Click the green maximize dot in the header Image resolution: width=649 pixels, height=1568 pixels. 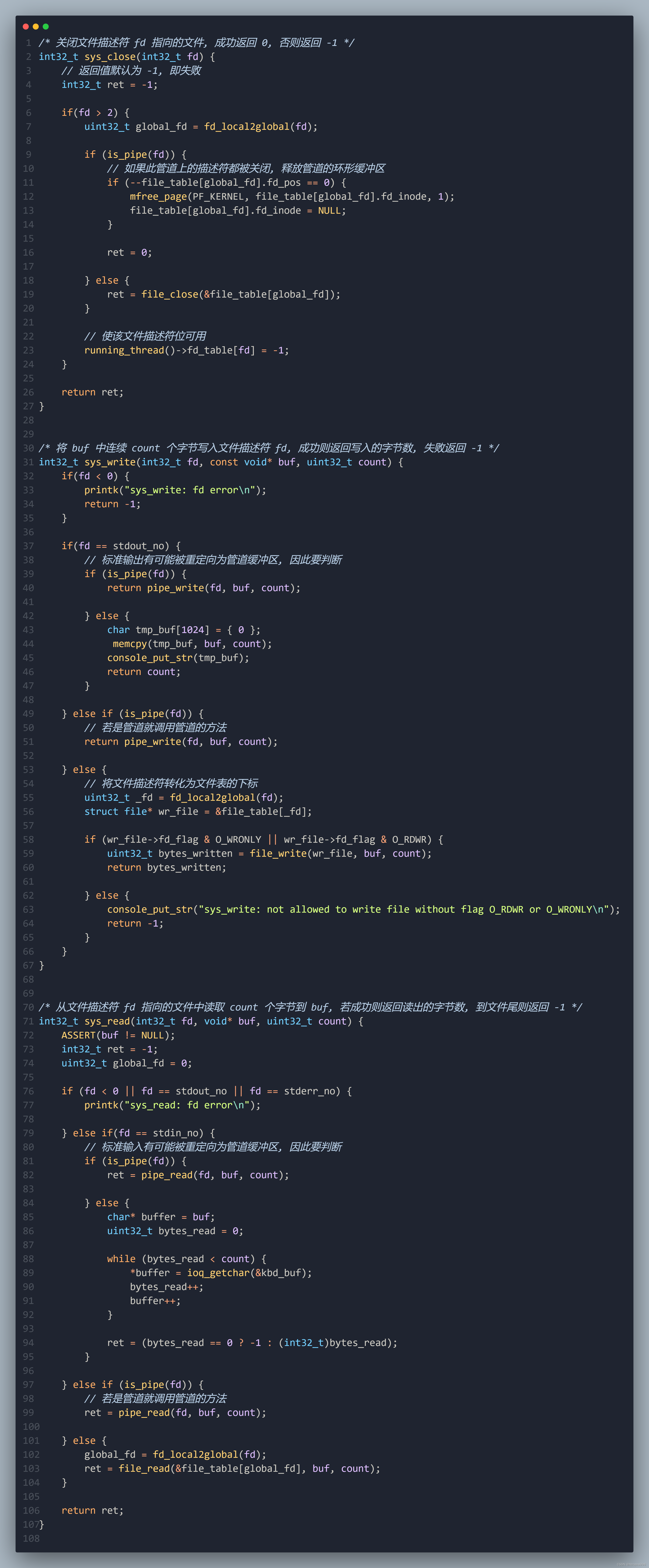click(46, 27)
